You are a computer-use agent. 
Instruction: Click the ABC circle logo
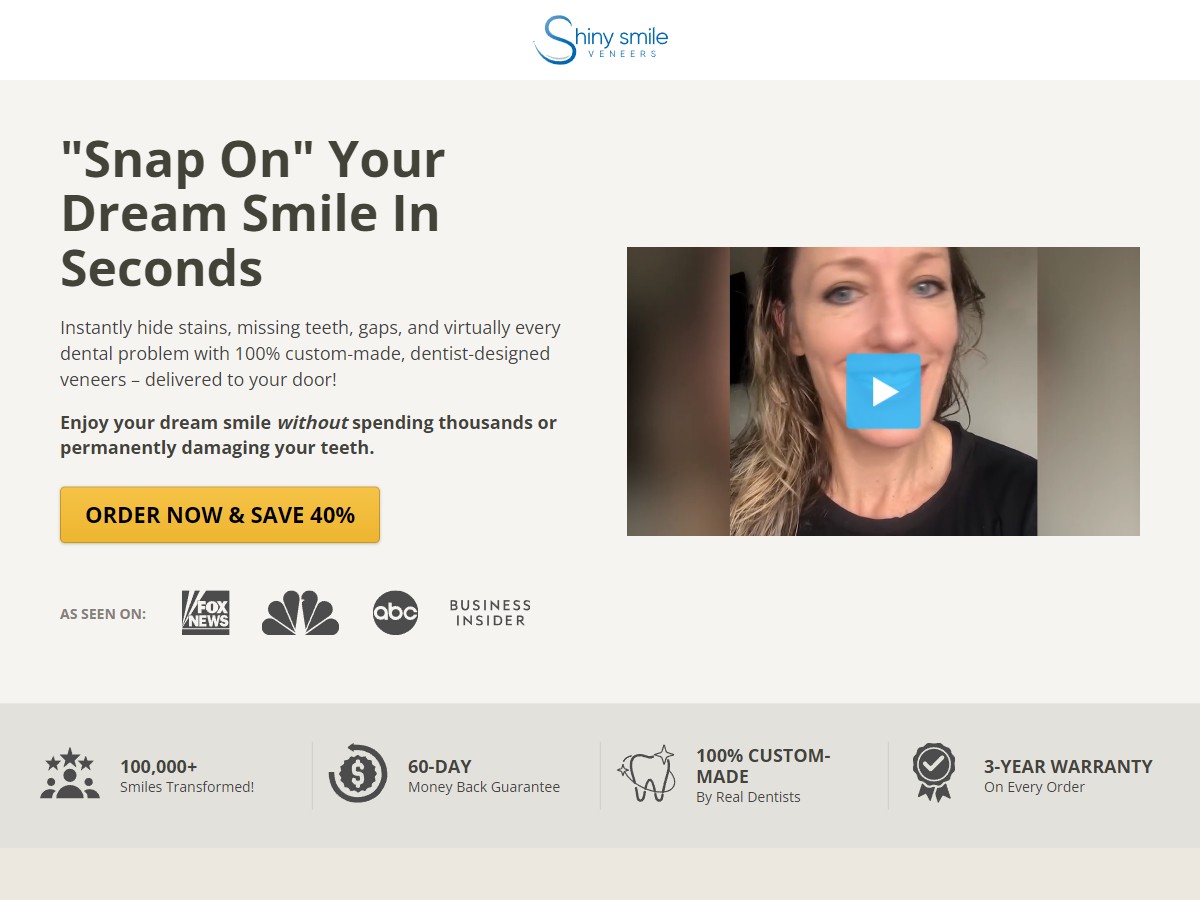point(395,613)
